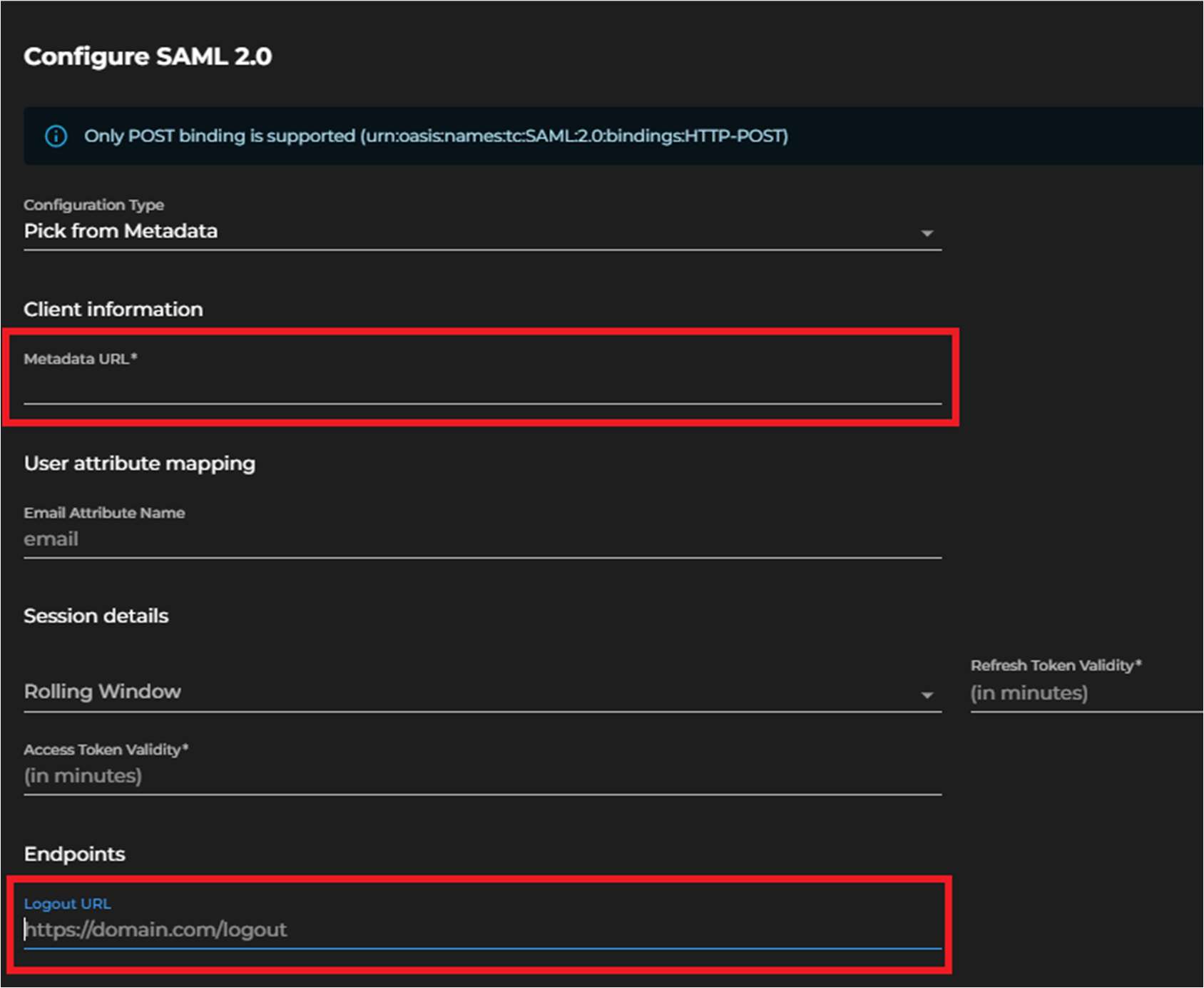The height and width of the screenshot is (988, 1204).
Task: Open the Configuration Type dropdown arrow
Action: click(928, 232)
